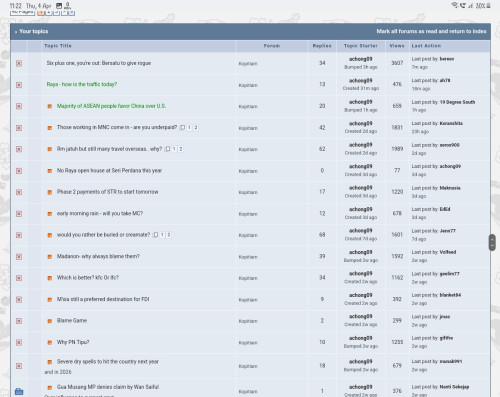
Task: Open topic 'Madanon- why always blame them?'
Action: [x=98, y=256]
